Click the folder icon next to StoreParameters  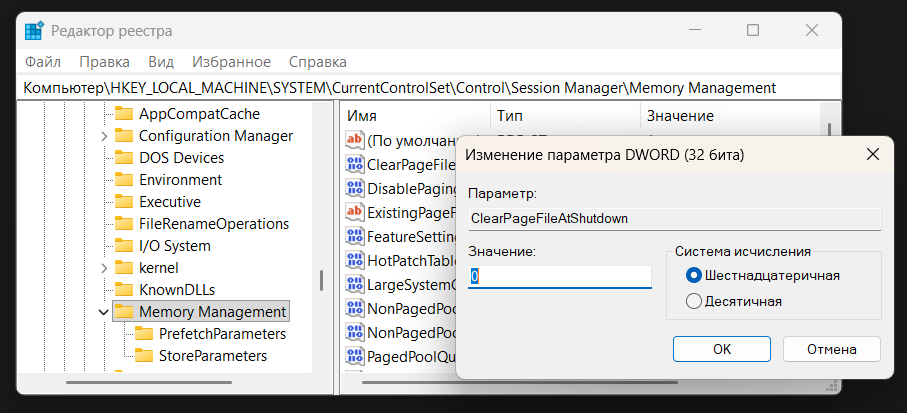point(144,356)
